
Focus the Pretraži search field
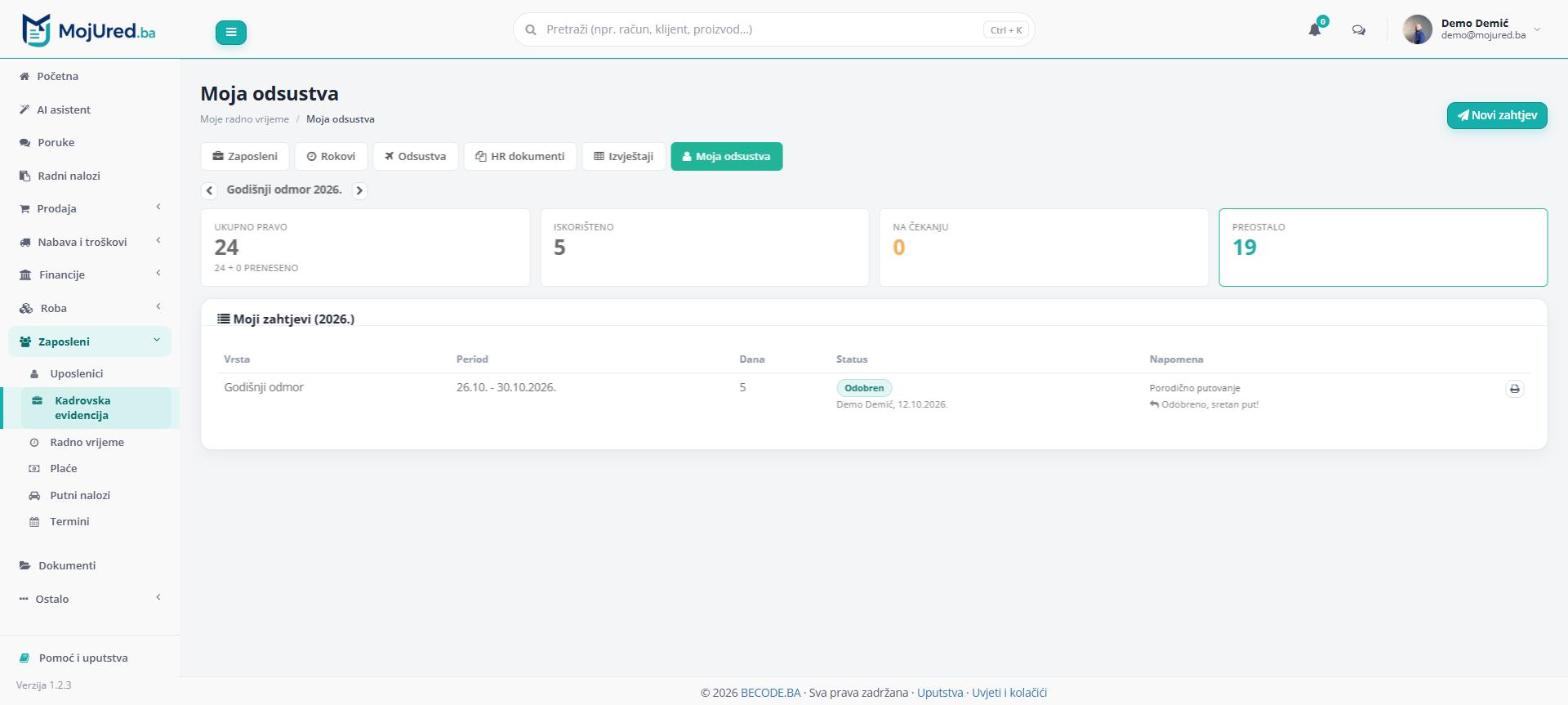tap(773, 30)
